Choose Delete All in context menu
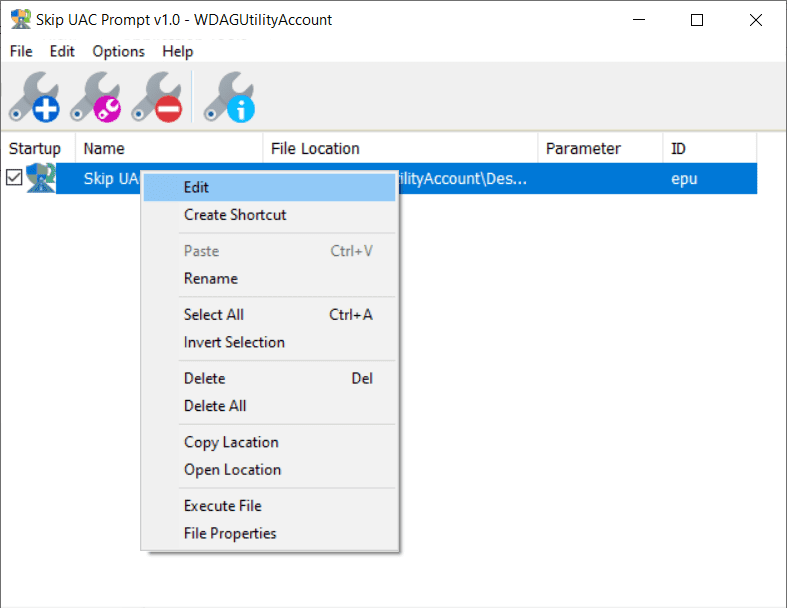This screenshot has height=608, width=787. (270, 406)
